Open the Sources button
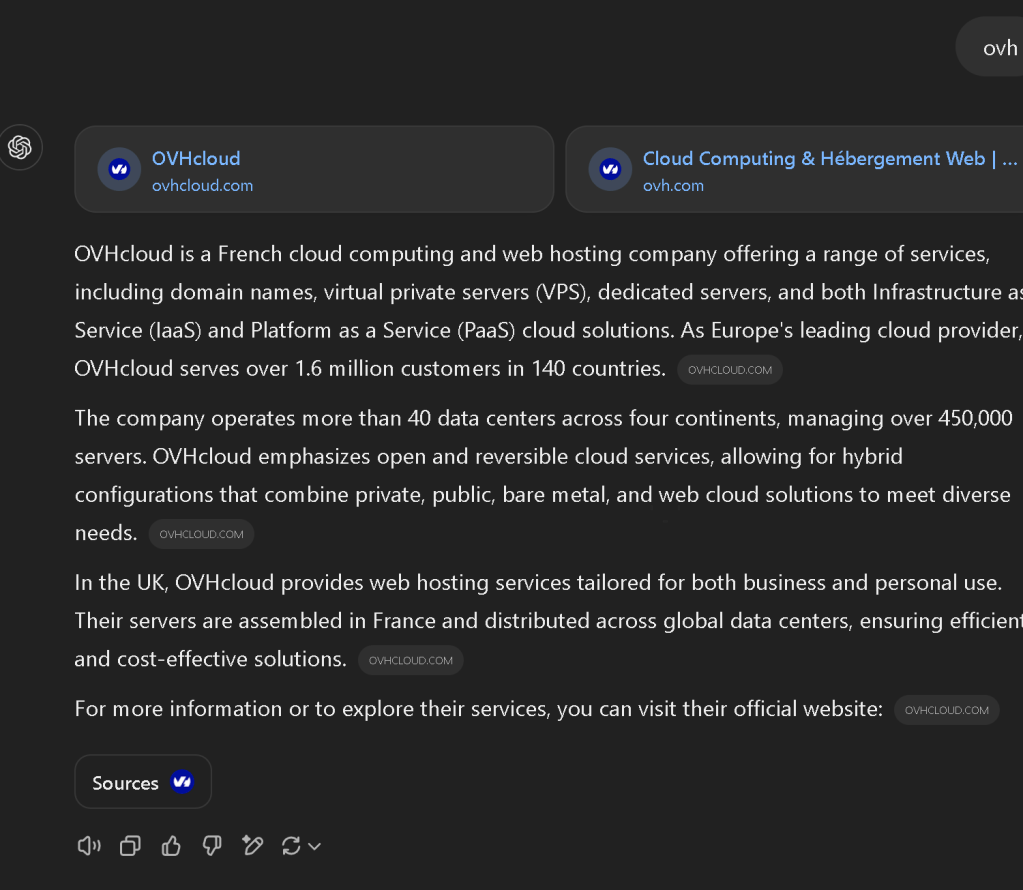This screenshot has height=890, width=1023. click(x=143, y=782)
